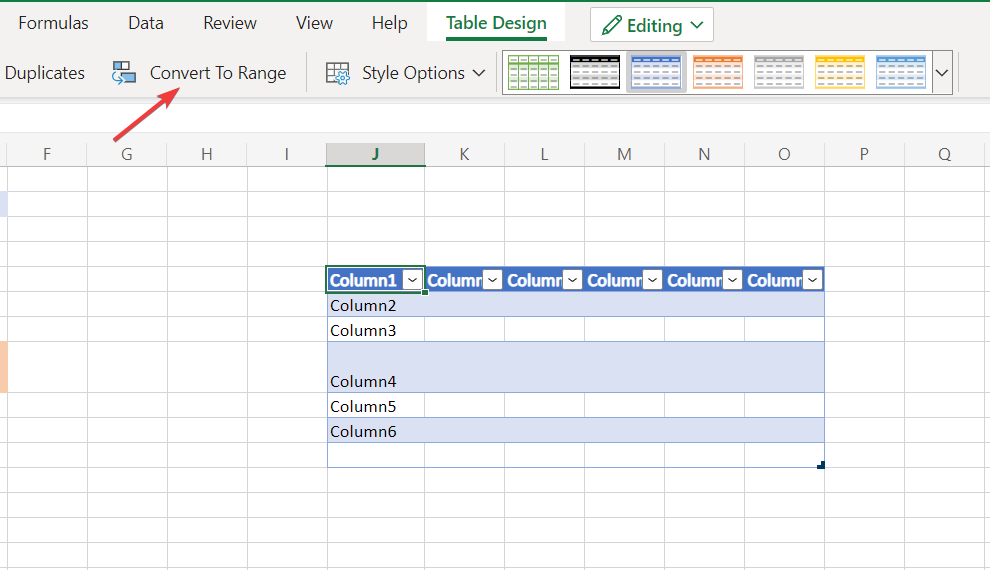Open filter dropdown in column L header
Screen dimensions: 990x570
click(x=572, y=280)
